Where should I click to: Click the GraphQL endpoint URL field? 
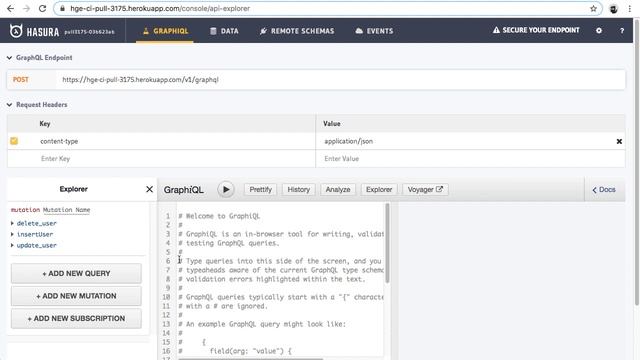point(341,80)
